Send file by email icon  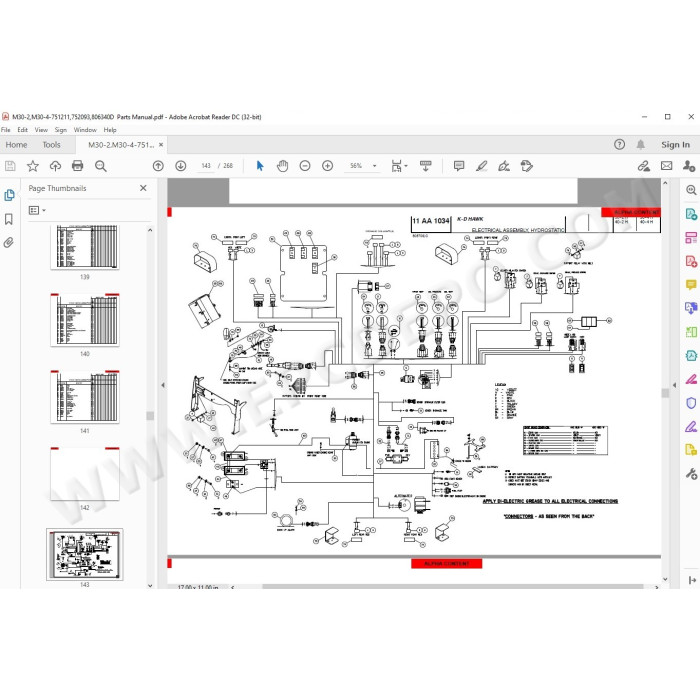coord(667,166)
